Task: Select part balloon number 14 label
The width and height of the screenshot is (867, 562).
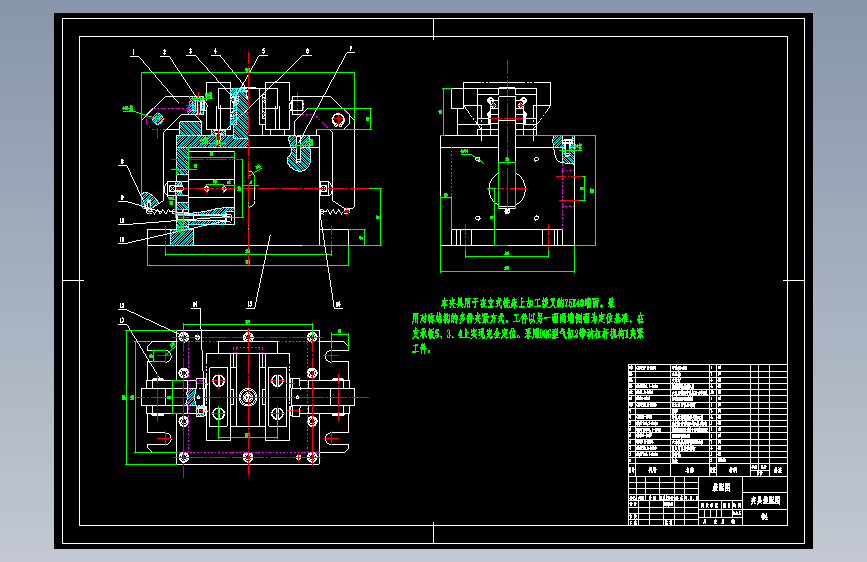Action: click(195, 305)
